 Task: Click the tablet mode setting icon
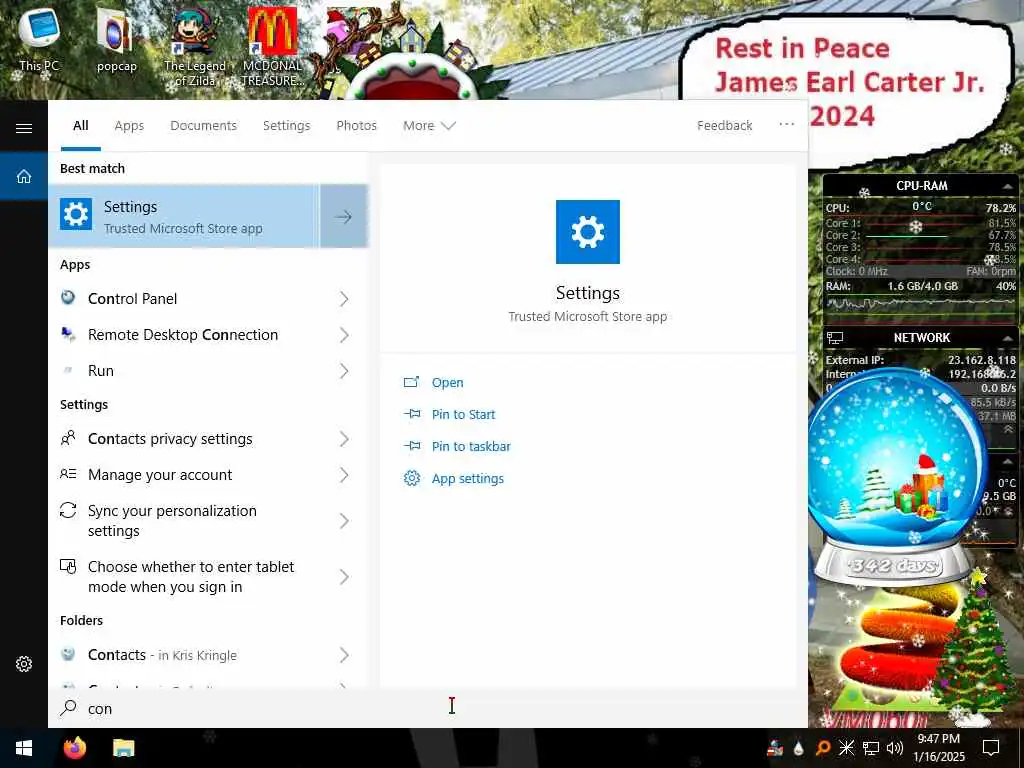pyautogui.click(x=68, y=566)
